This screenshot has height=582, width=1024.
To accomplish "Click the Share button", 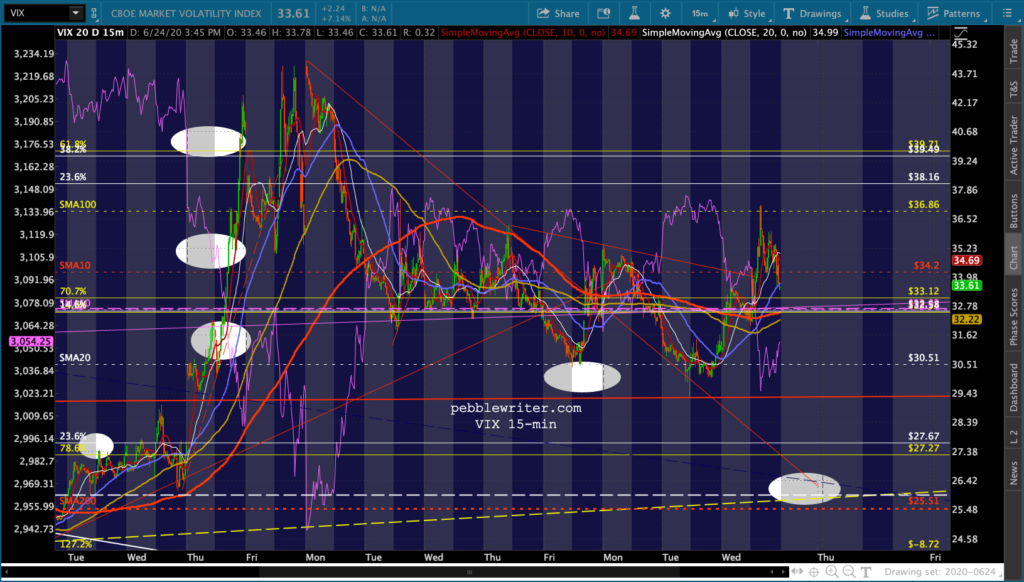I will [558, 13].
